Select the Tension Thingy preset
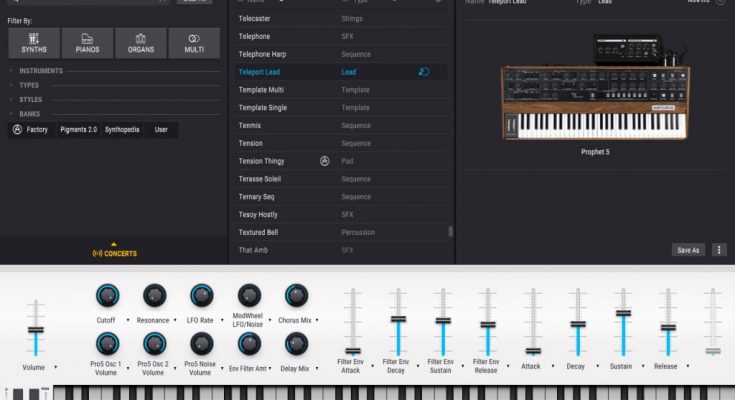This screenshot has height=400, width=735. click(x=261, y=161)
